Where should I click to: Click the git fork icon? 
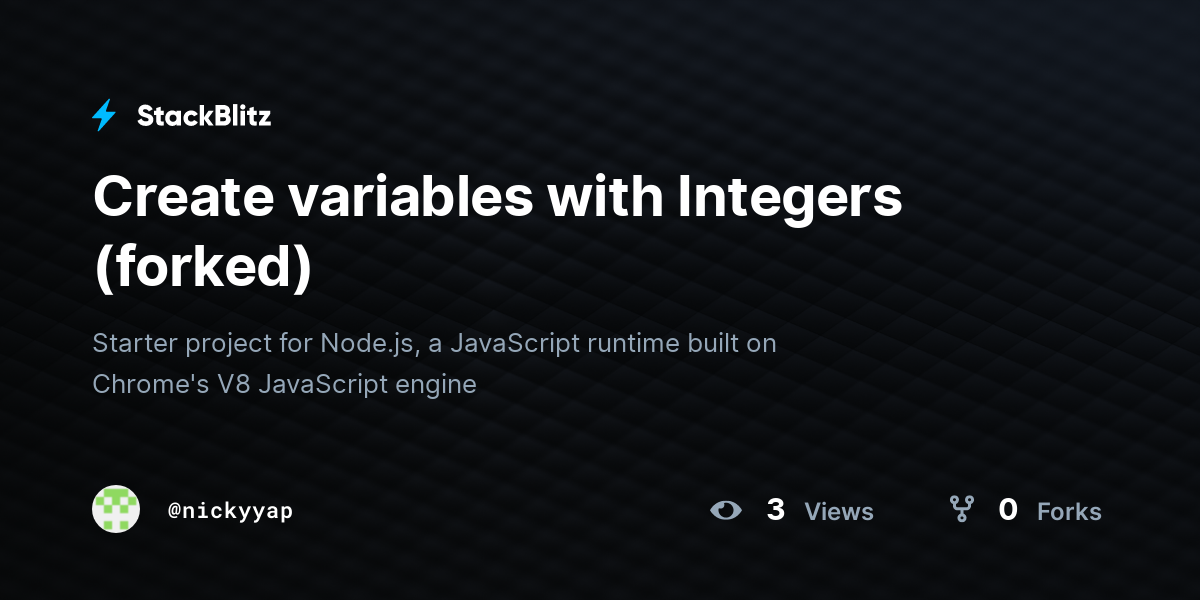pyautogui.click(x=962, y=510)
